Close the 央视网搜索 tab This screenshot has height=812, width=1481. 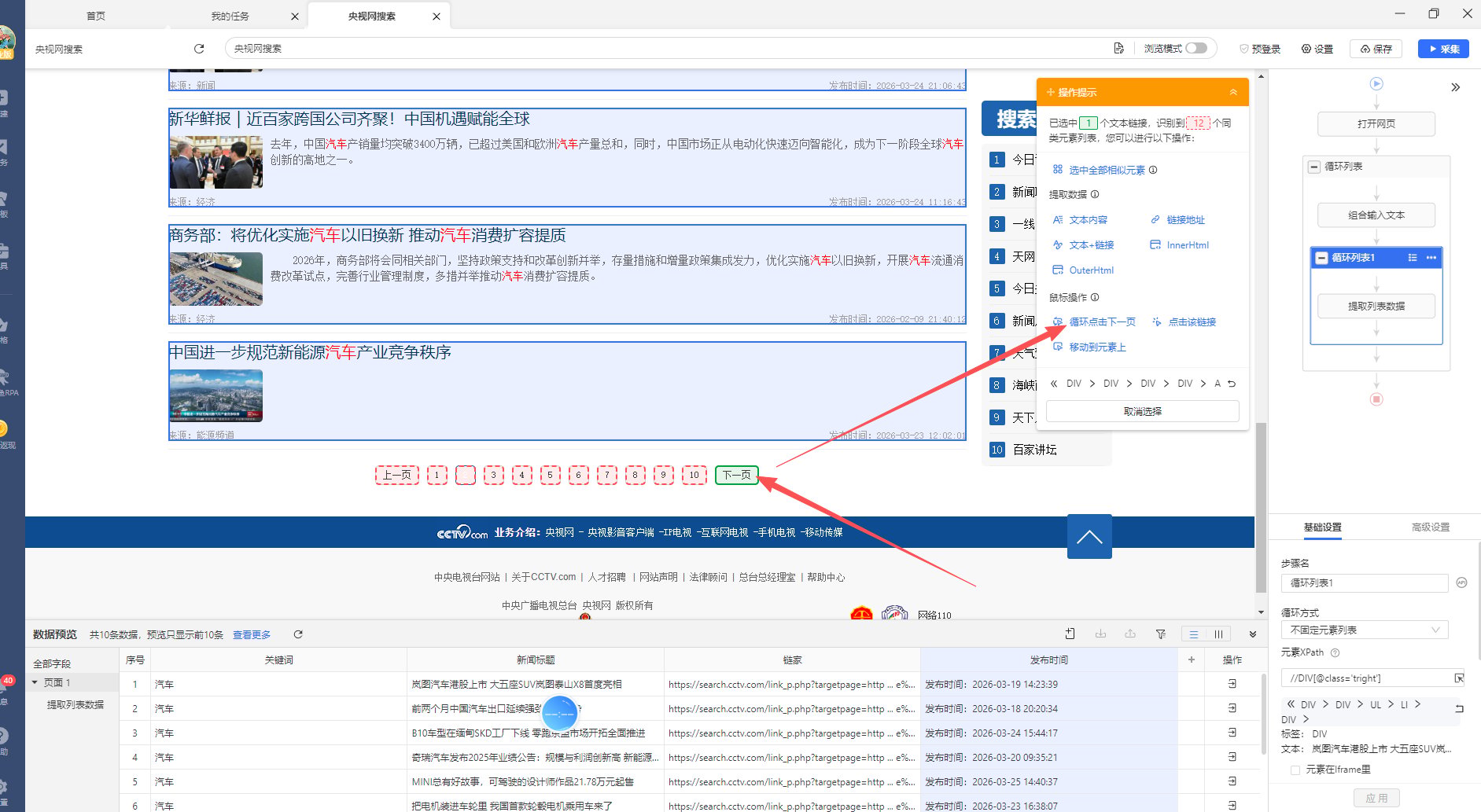click(437, 16)
